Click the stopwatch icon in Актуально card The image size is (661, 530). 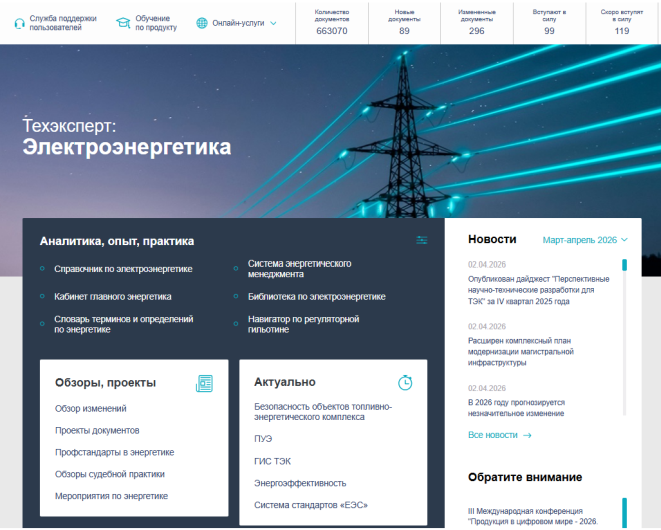tap(405, 383)
